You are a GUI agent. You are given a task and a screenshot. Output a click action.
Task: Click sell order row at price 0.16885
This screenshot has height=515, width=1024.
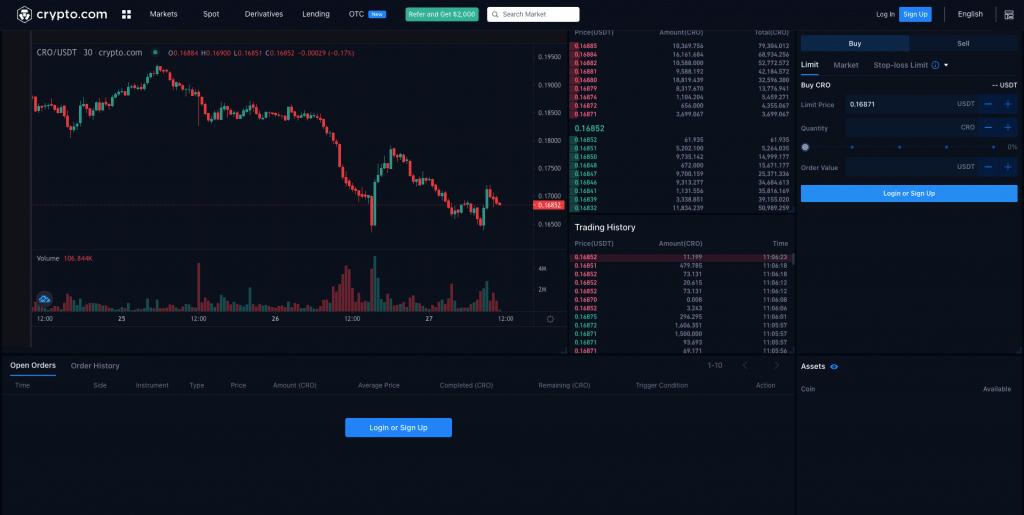pos(680,46)
